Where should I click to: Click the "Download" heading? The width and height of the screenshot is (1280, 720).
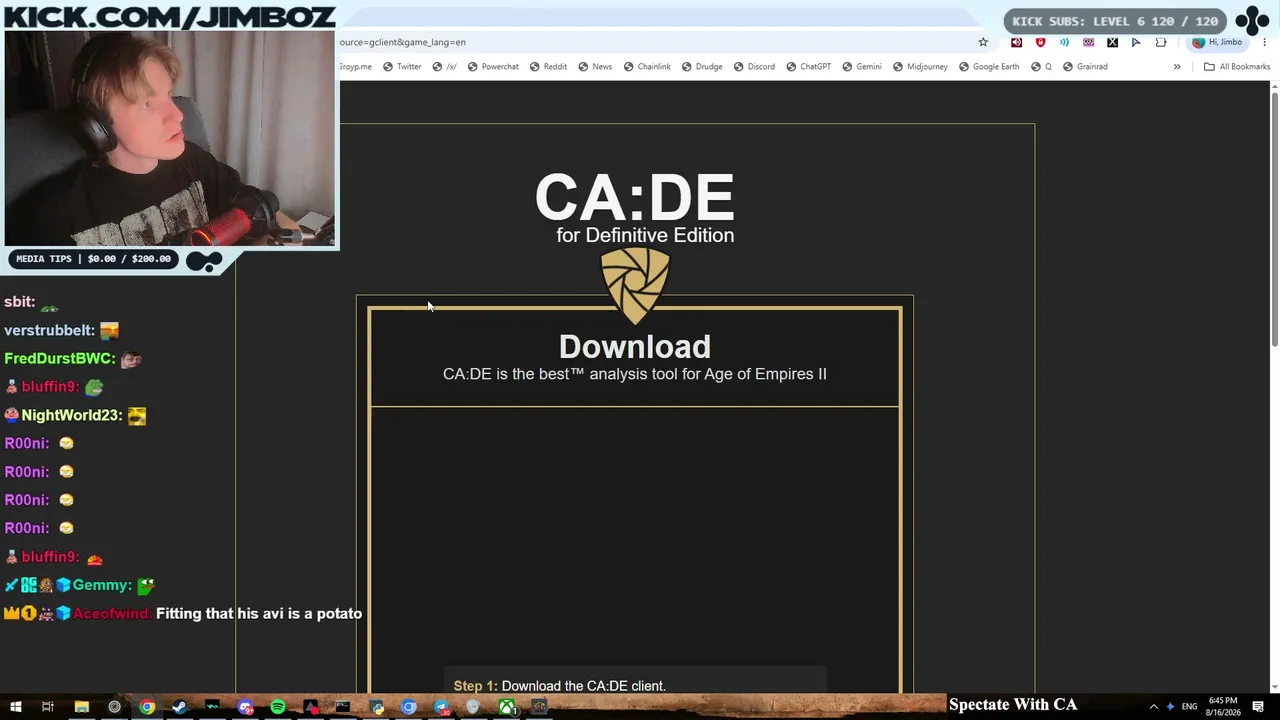[x=635, y=346]
